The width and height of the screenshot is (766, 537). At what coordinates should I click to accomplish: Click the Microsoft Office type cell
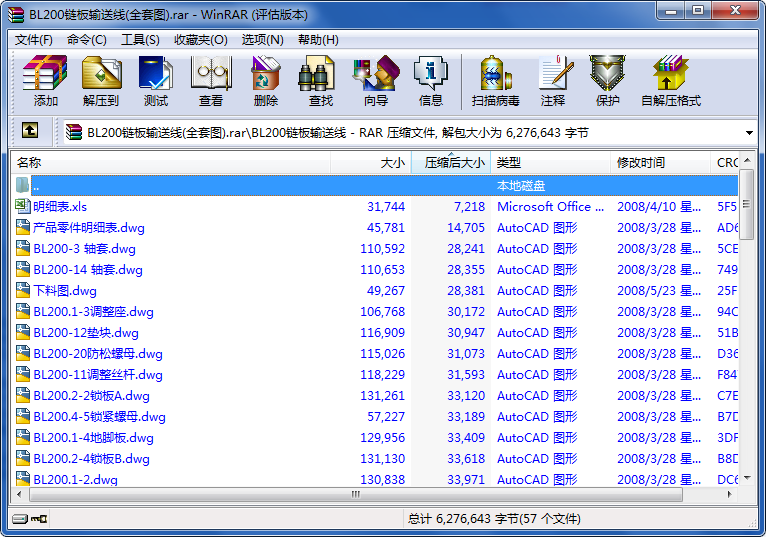[x=551, y=207]
